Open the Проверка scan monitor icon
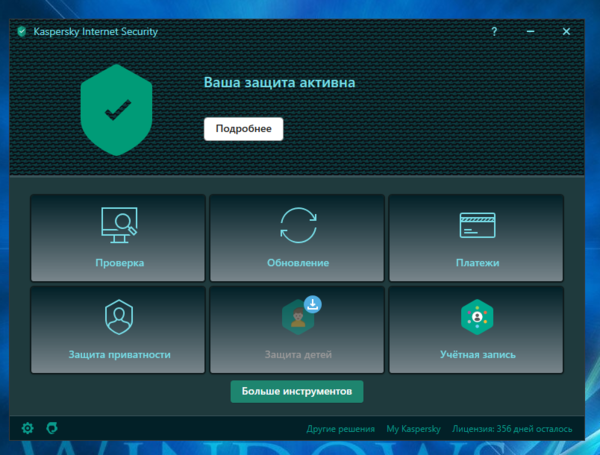The height and width of the screenshot is (455, 600). click(119, 225)
